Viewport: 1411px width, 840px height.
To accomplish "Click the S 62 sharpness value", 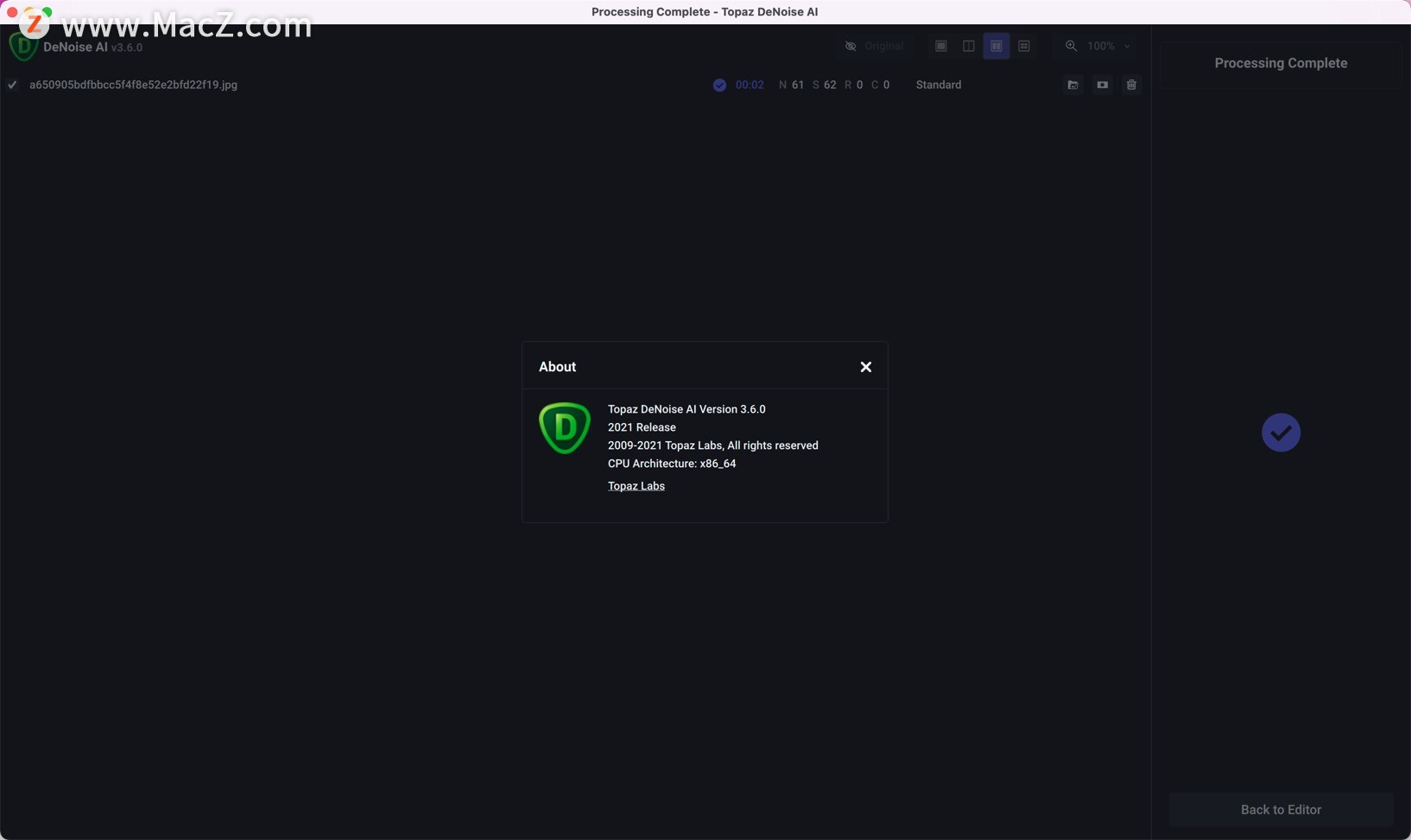I will coord(824,85).
